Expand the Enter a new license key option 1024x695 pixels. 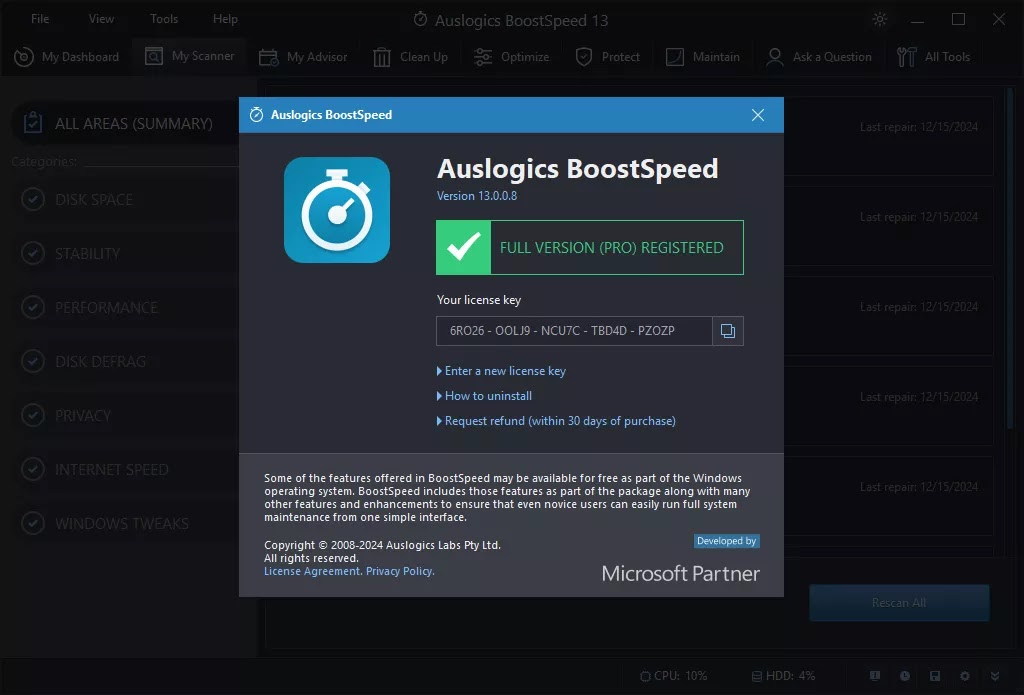(x=505, y=371)
